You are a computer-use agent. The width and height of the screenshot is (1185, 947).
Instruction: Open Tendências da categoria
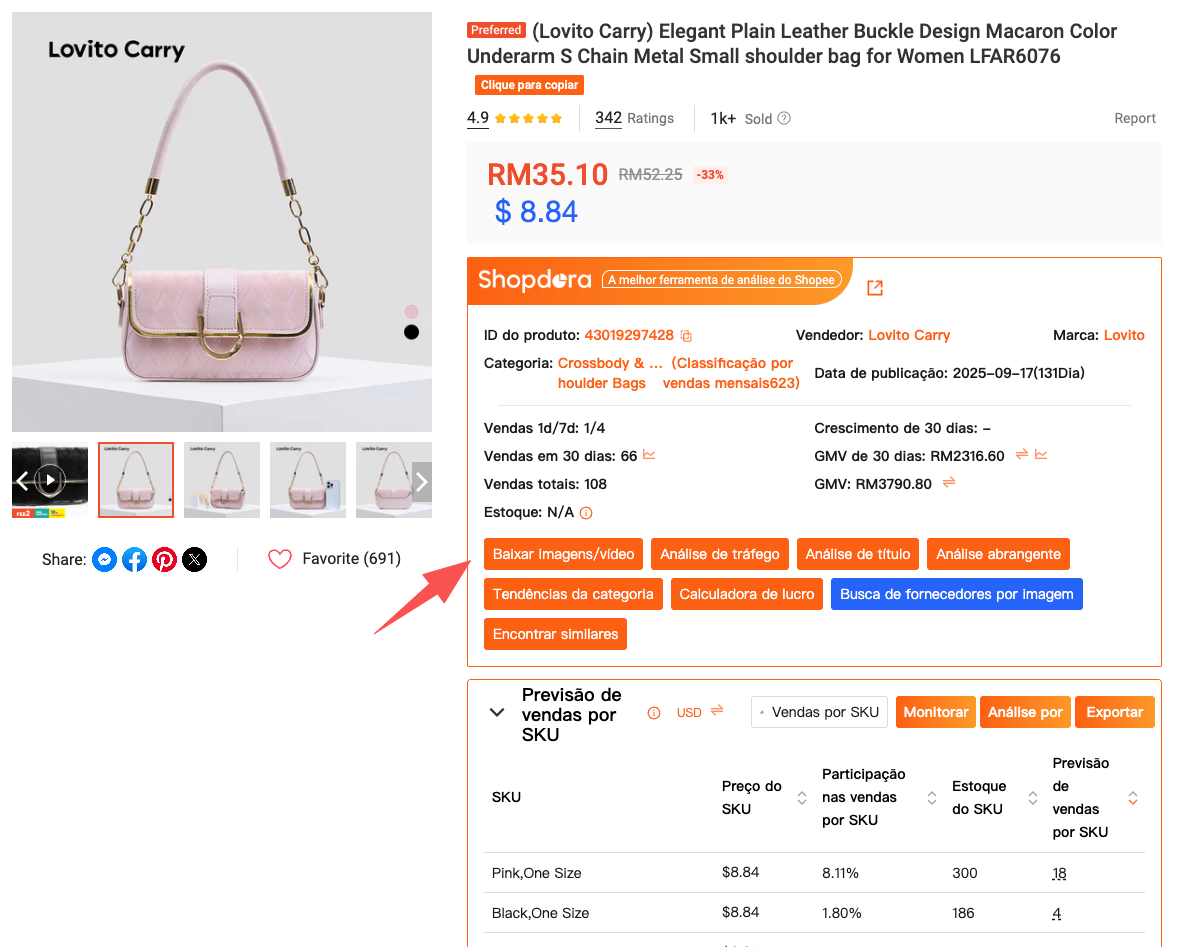point(573,594)
